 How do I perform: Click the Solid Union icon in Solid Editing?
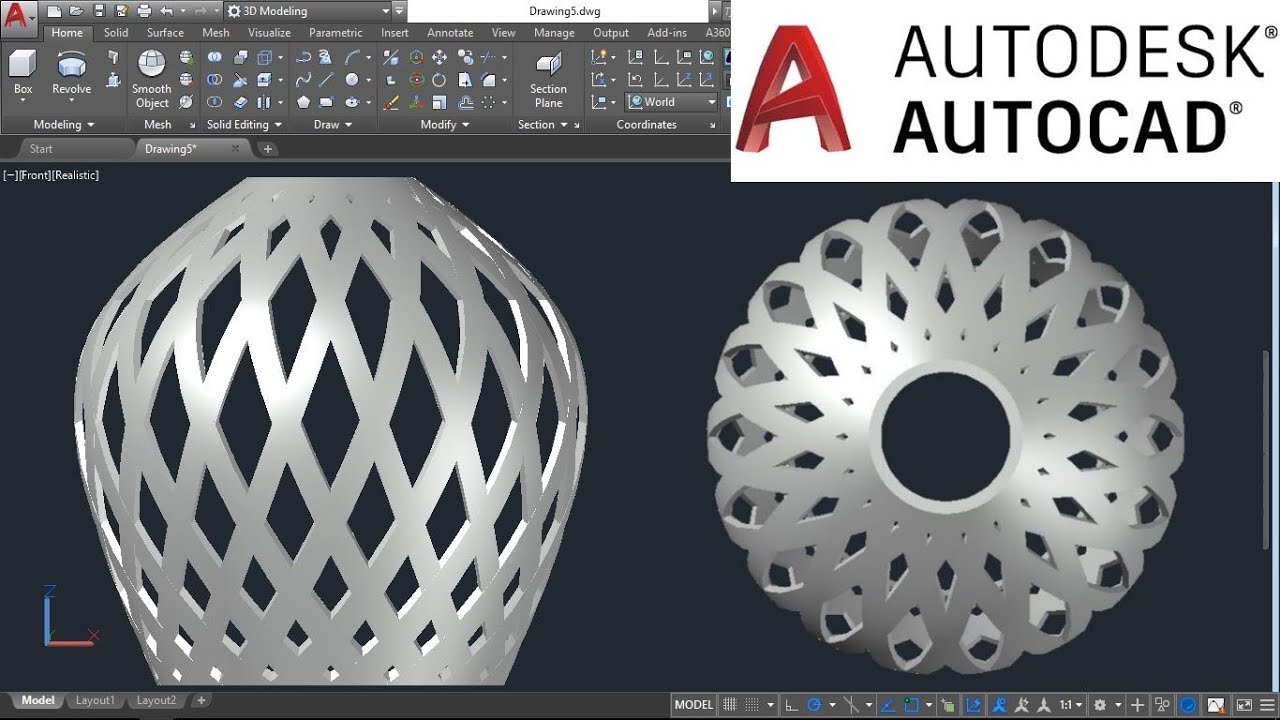click(x=215, y=57)
